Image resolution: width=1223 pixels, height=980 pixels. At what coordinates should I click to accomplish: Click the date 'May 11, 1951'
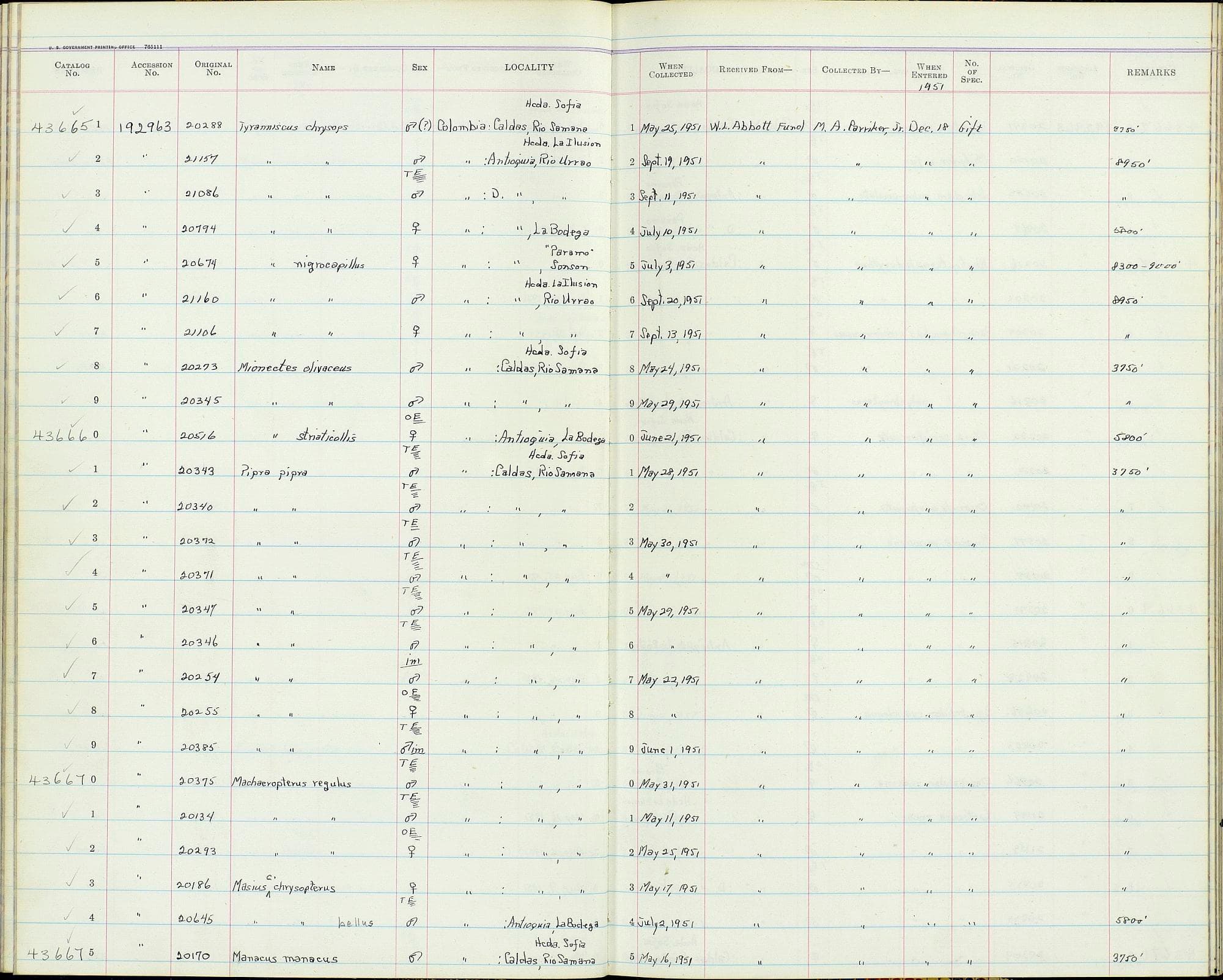click(x=670, y=819)
